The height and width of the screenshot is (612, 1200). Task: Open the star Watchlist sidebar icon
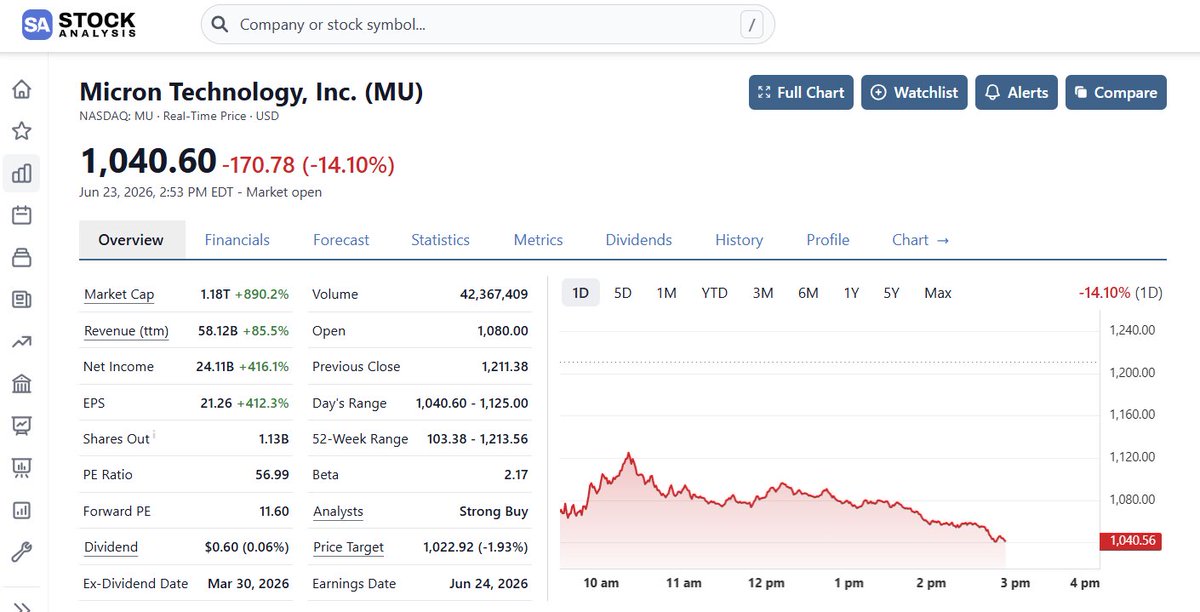tap(21, 131)
